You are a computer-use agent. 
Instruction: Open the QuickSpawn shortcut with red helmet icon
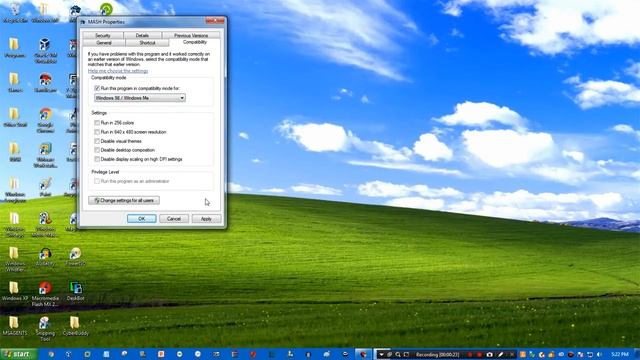(45, 82)
